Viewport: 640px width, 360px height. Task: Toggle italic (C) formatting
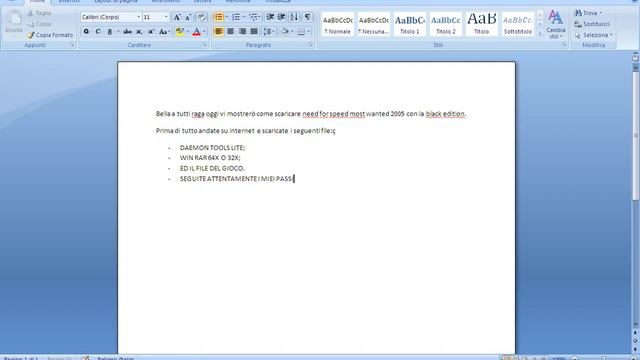tap(98, 31)
